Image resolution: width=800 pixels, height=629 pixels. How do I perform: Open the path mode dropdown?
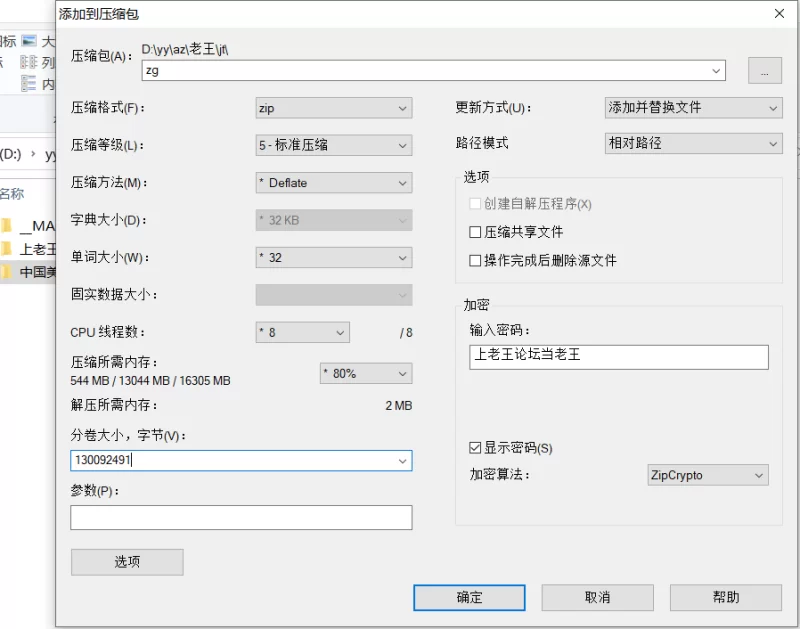(693, 143)
